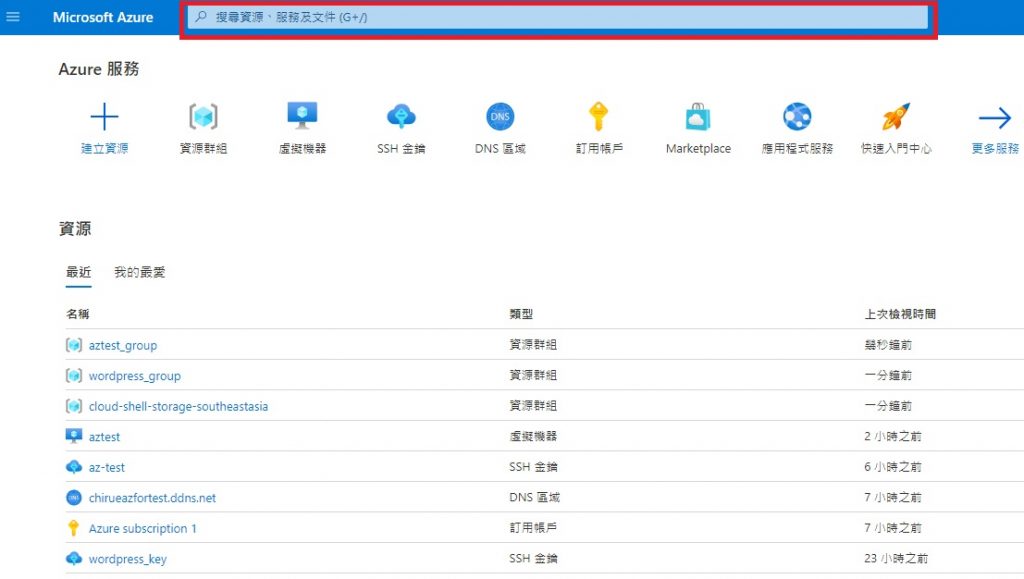Click the aztest virtual machine row icon
1024x579 pixels.
(74, 436)
